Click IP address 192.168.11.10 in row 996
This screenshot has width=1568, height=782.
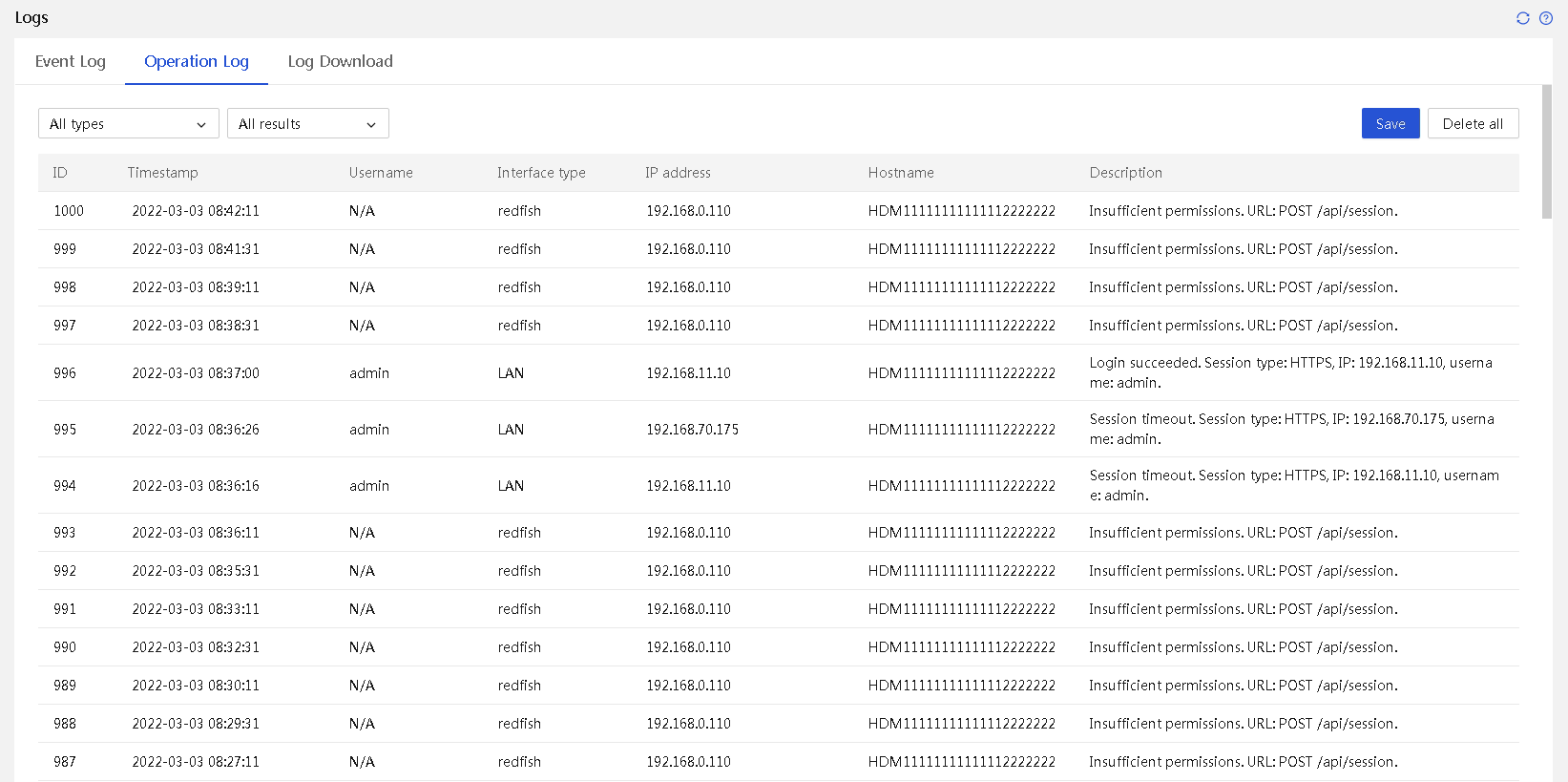click(688, 373)
